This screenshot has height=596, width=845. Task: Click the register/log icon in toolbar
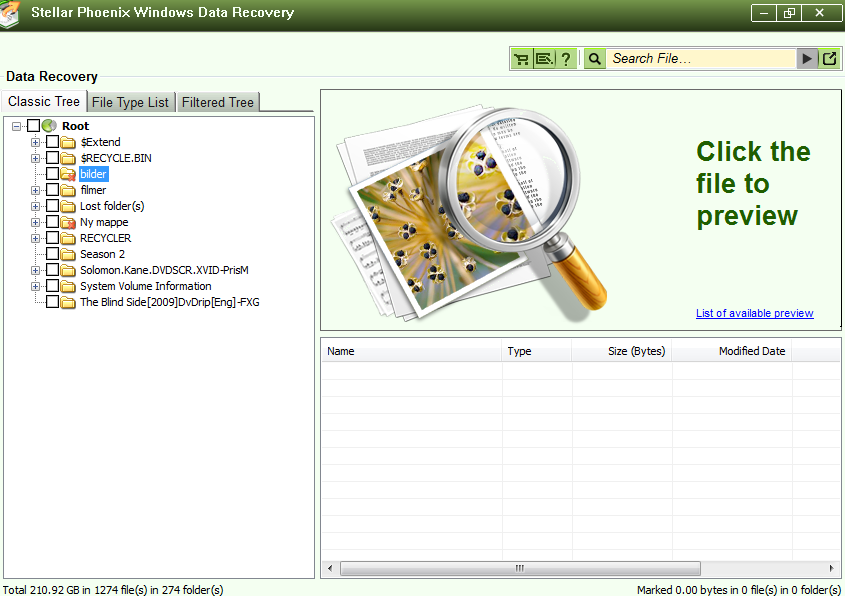[544, 59]
